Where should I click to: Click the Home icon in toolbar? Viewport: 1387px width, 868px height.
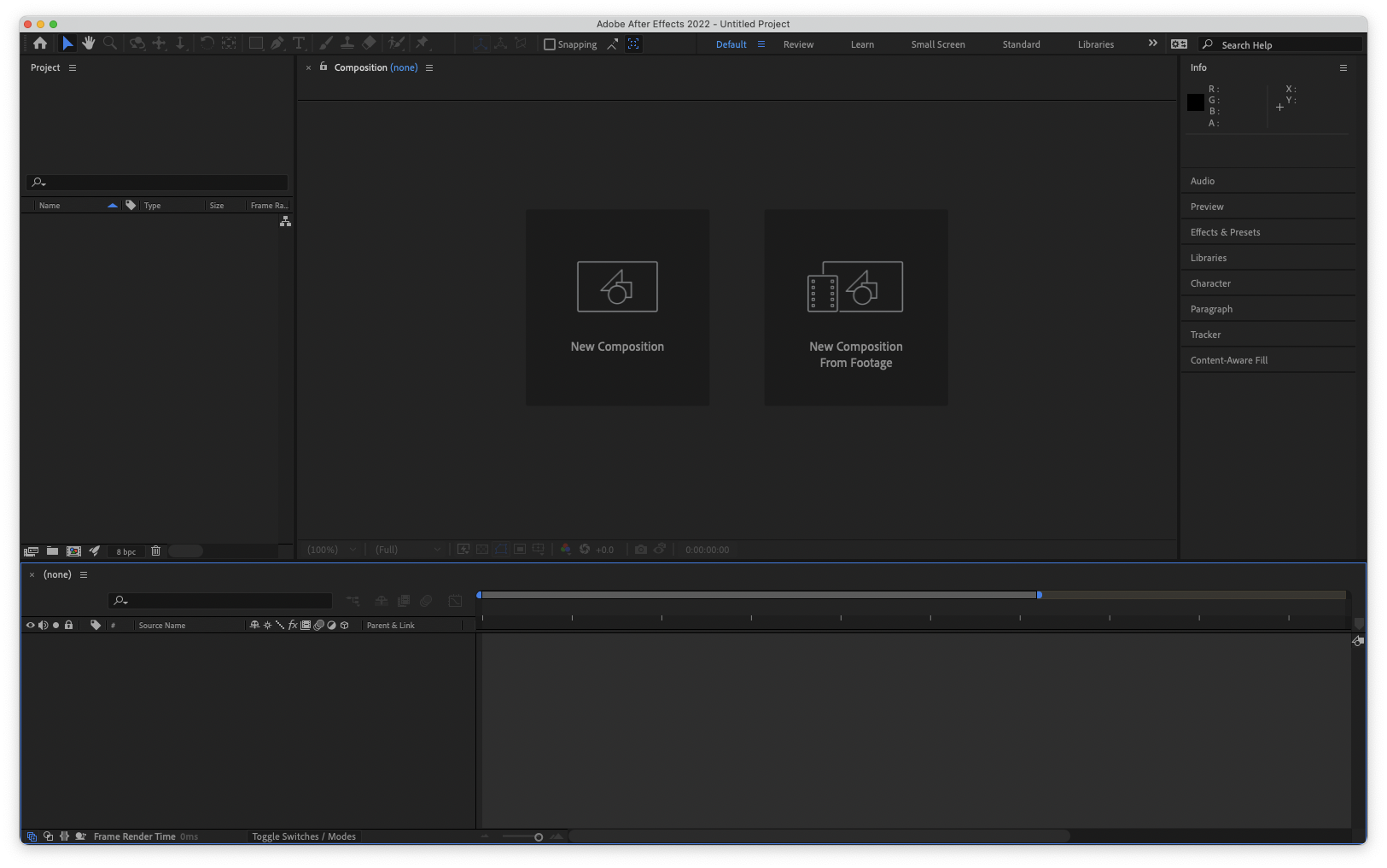pos(40,44)
